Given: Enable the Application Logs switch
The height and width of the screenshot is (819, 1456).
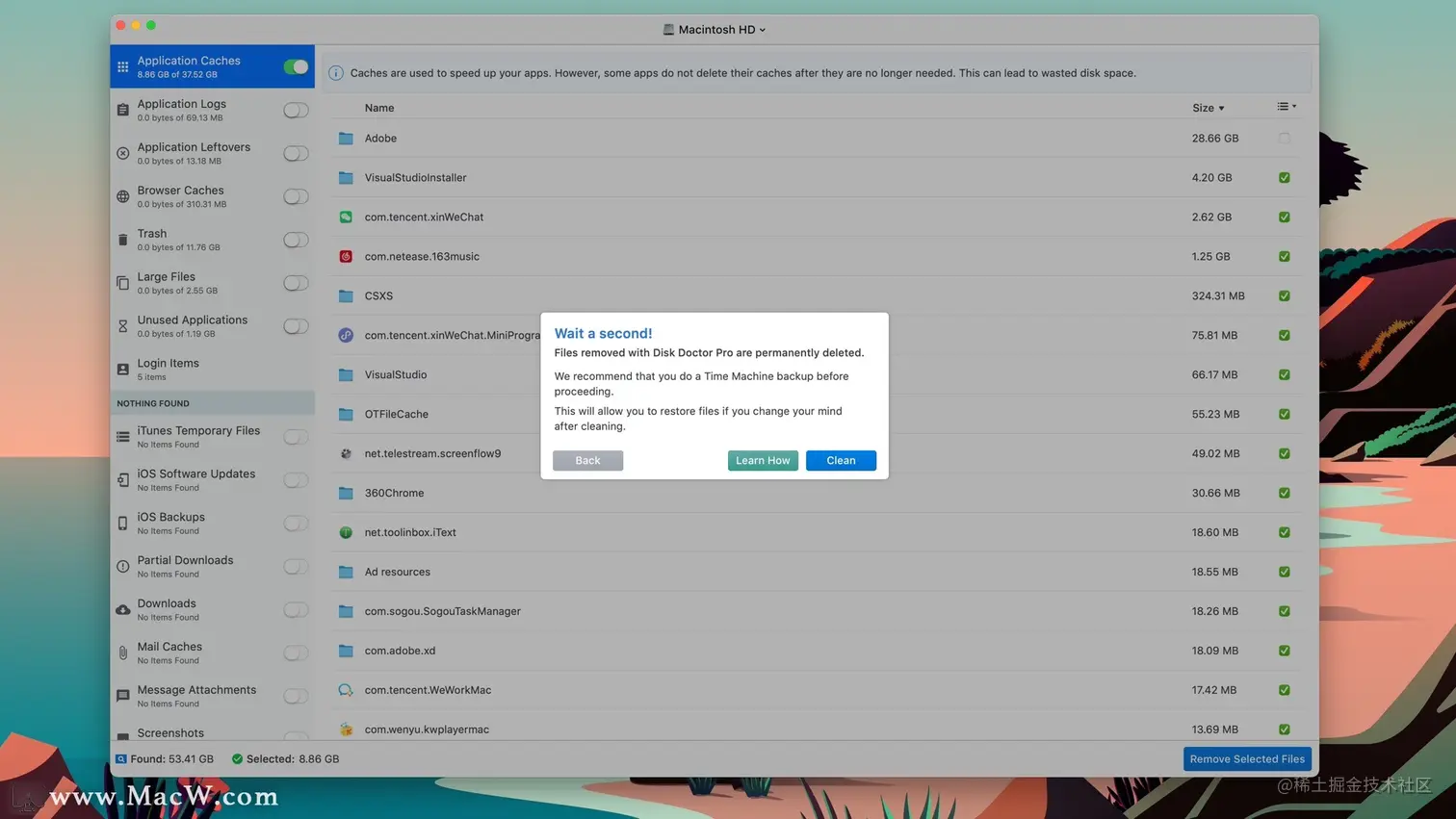Looking at the screenshot, I should coord(296,110).
